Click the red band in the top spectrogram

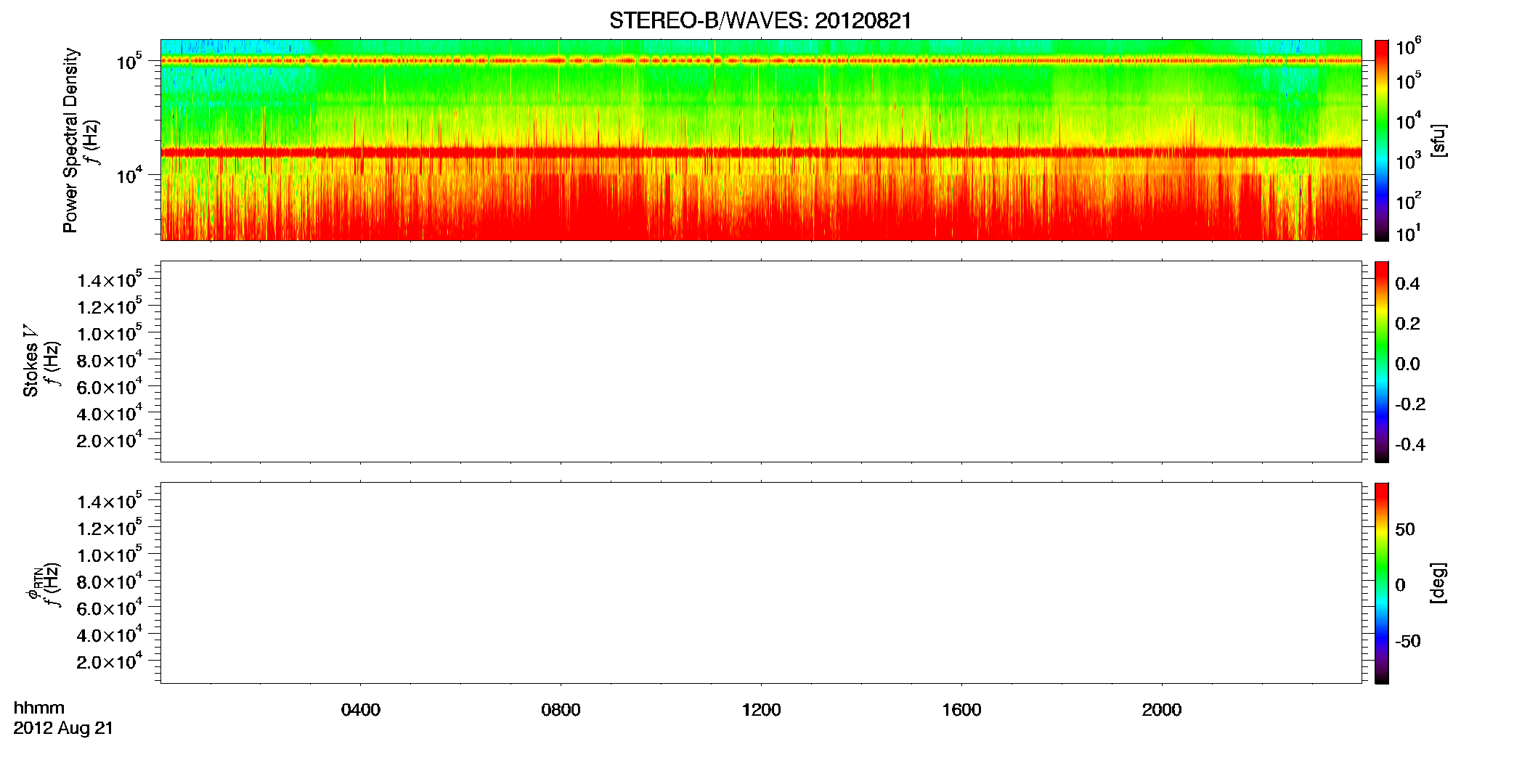click(x=760, y=152)
